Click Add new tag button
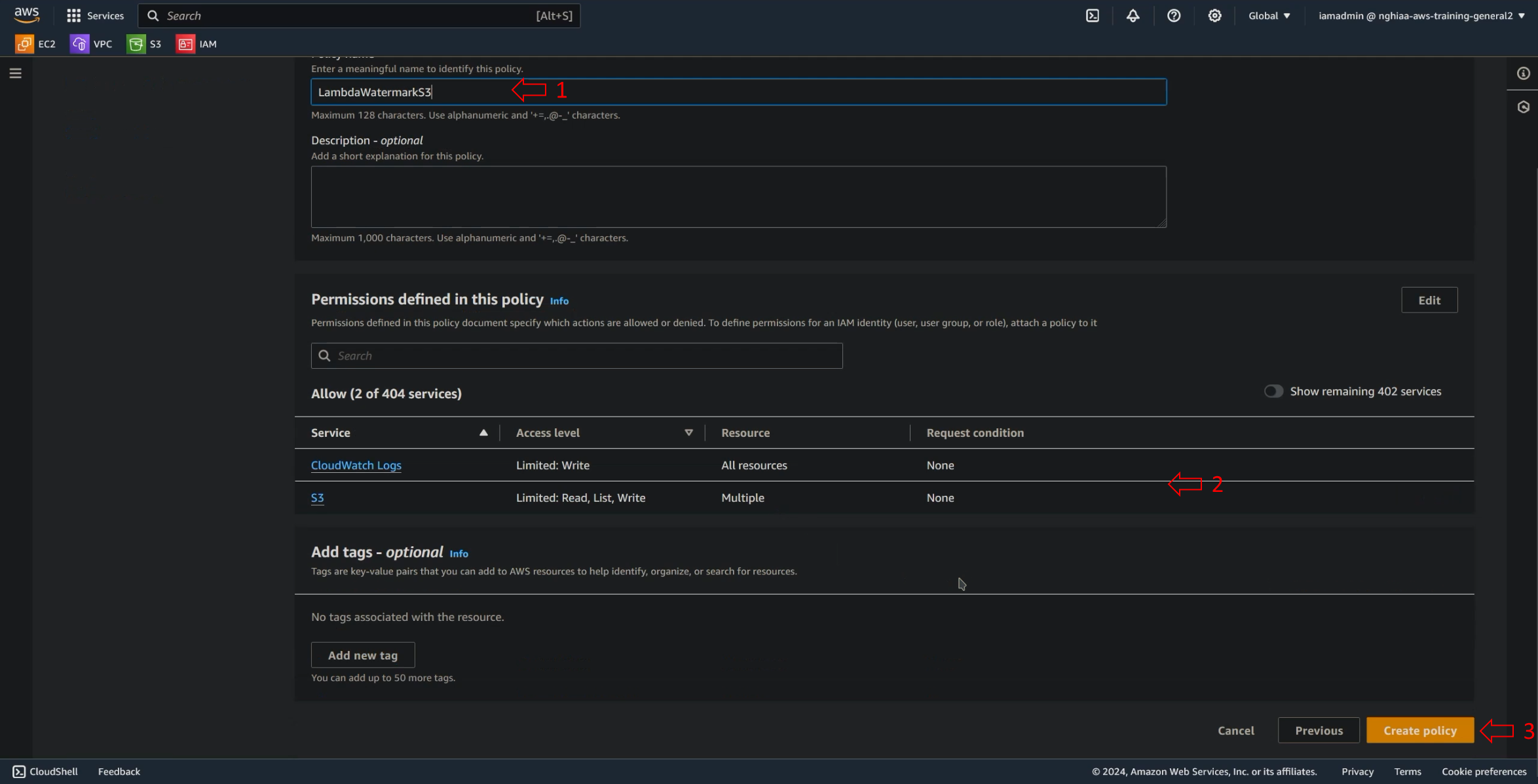The height and width of the screenshot is (784, 1538). tap(363, 655)
